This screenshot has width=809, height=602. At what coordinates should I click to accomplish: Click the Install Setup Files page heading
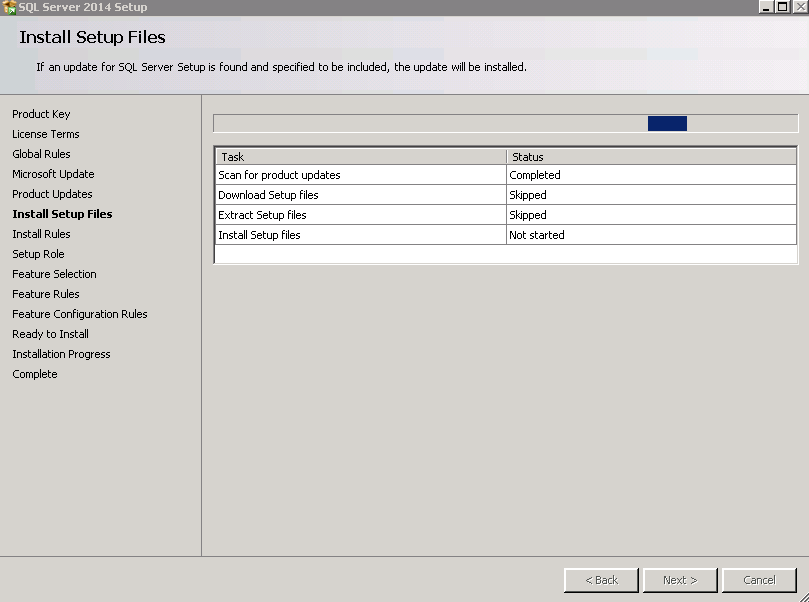(92, 37)
